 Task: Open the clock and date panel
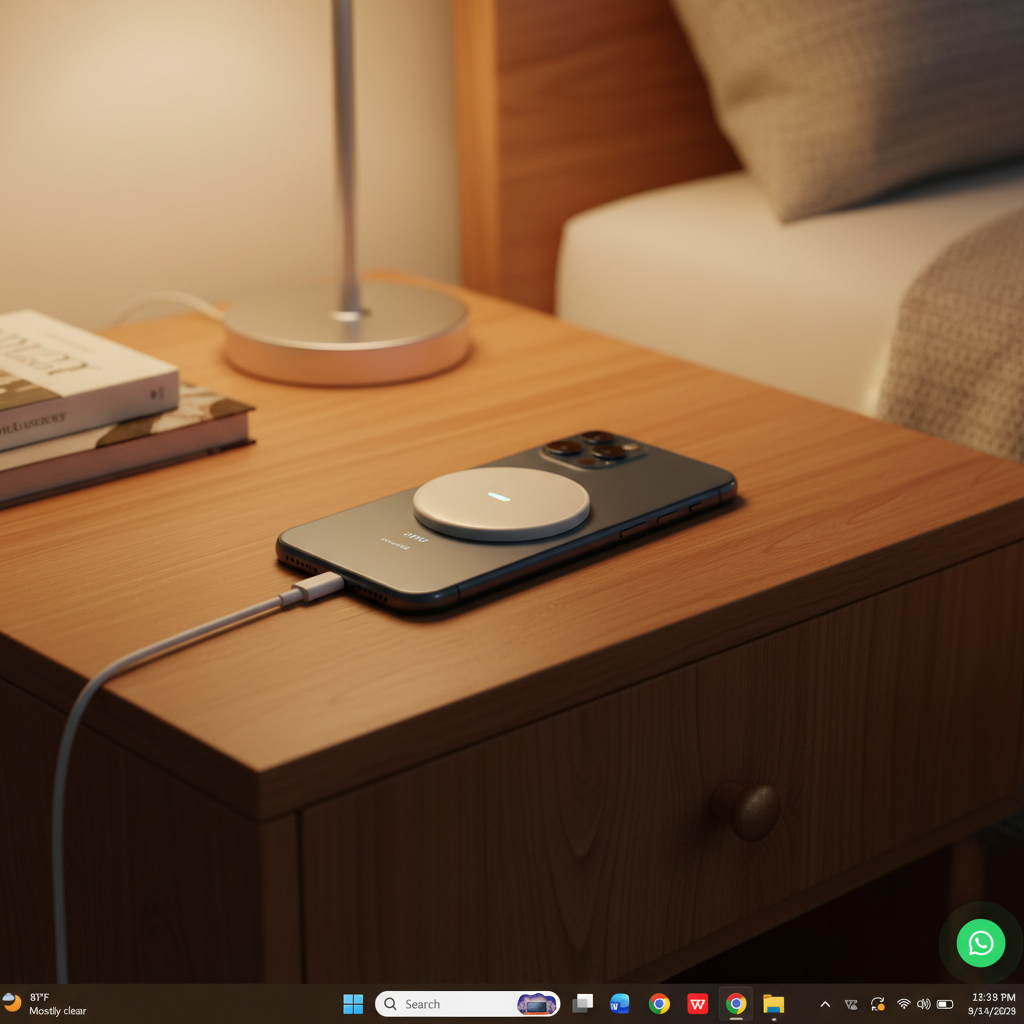tap(993, 1004)
